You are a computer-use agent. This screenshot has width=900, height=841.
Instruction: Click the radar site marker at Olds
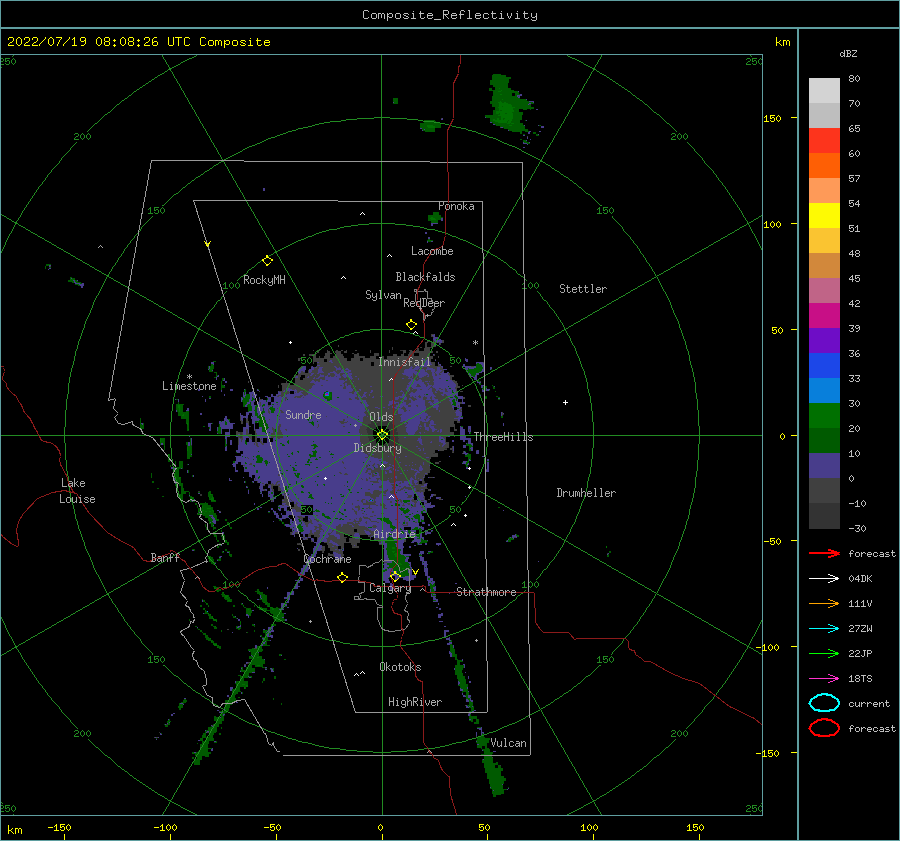point(382,435)
